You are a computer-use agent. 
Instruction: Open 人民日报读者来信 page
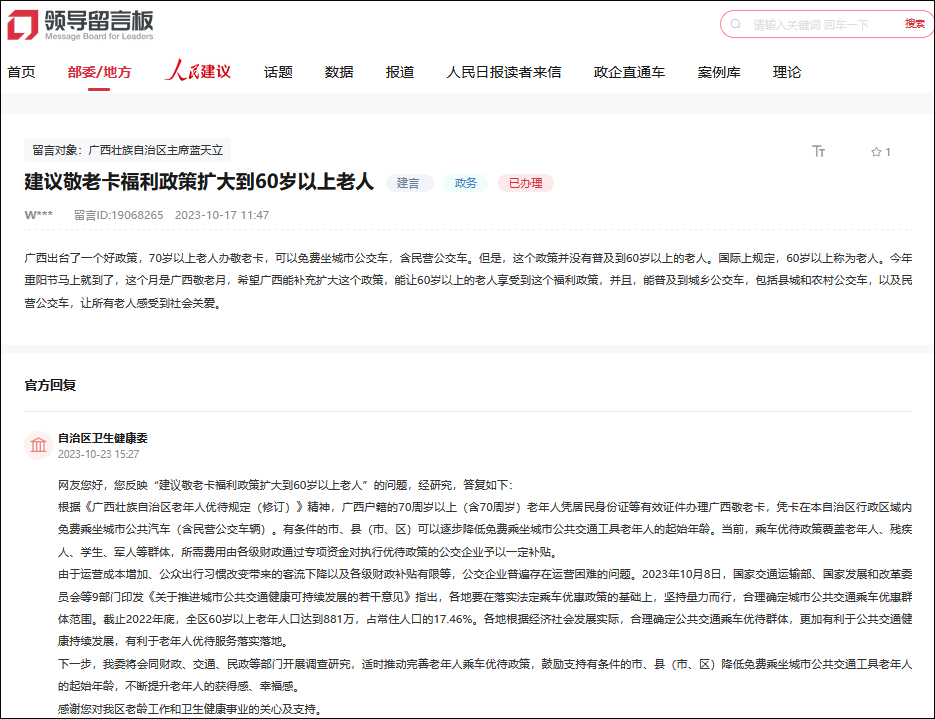[504, 72]
